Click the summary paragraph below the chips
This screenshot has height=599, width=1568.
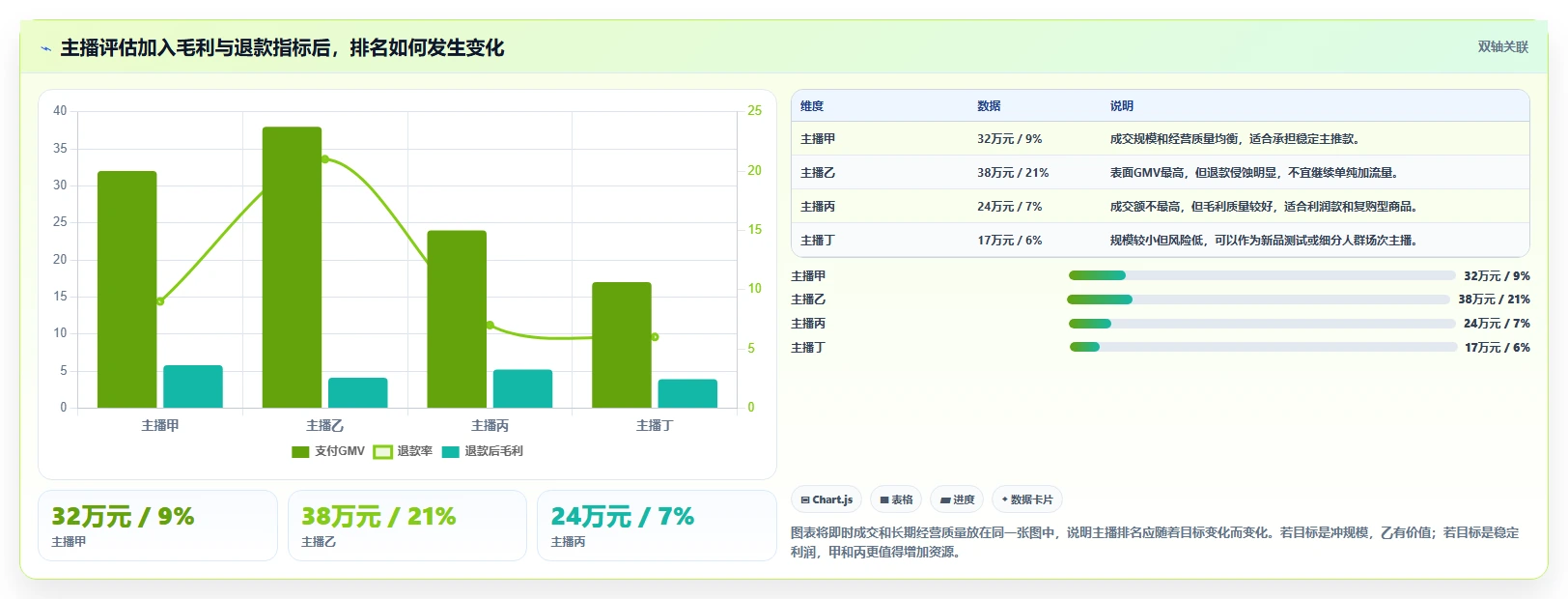1155,542
